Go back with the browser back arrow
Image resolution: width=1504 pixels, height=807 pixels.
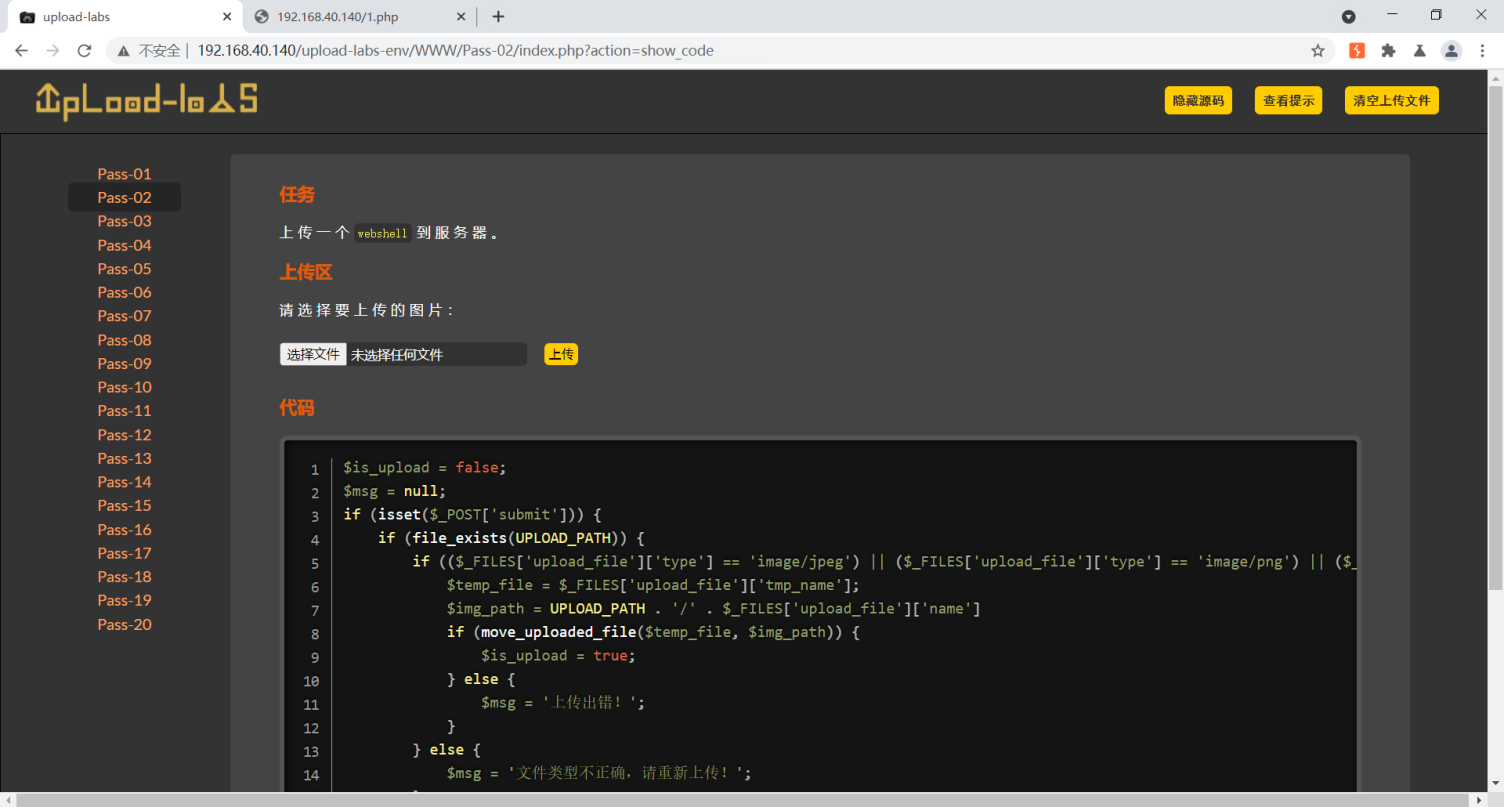(22, 50)
